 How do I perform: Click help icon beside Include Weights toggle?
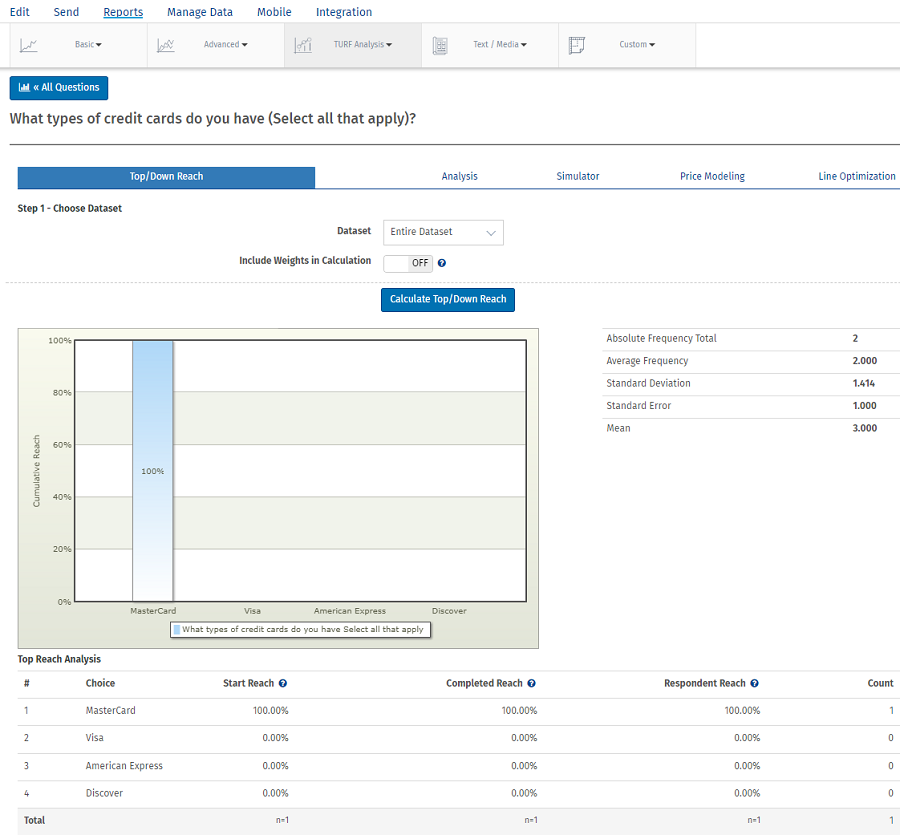click(441, 264)
